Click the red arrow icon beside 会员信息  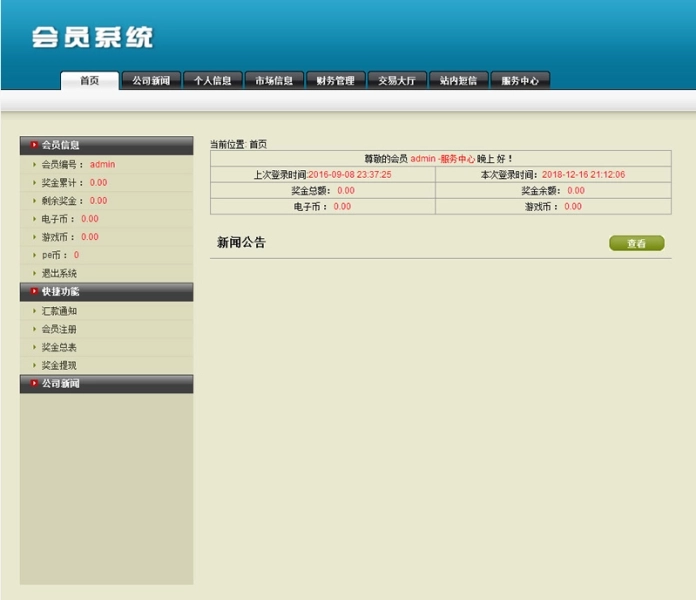[34, 145]
